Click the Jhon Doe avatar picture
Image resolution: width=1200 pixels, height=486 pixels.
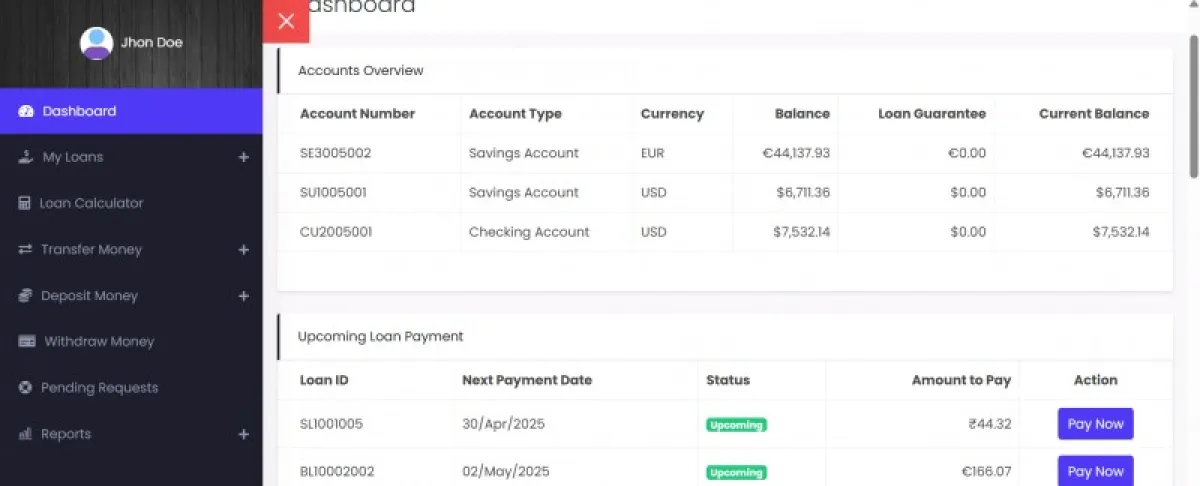click(x=97, y=43)
